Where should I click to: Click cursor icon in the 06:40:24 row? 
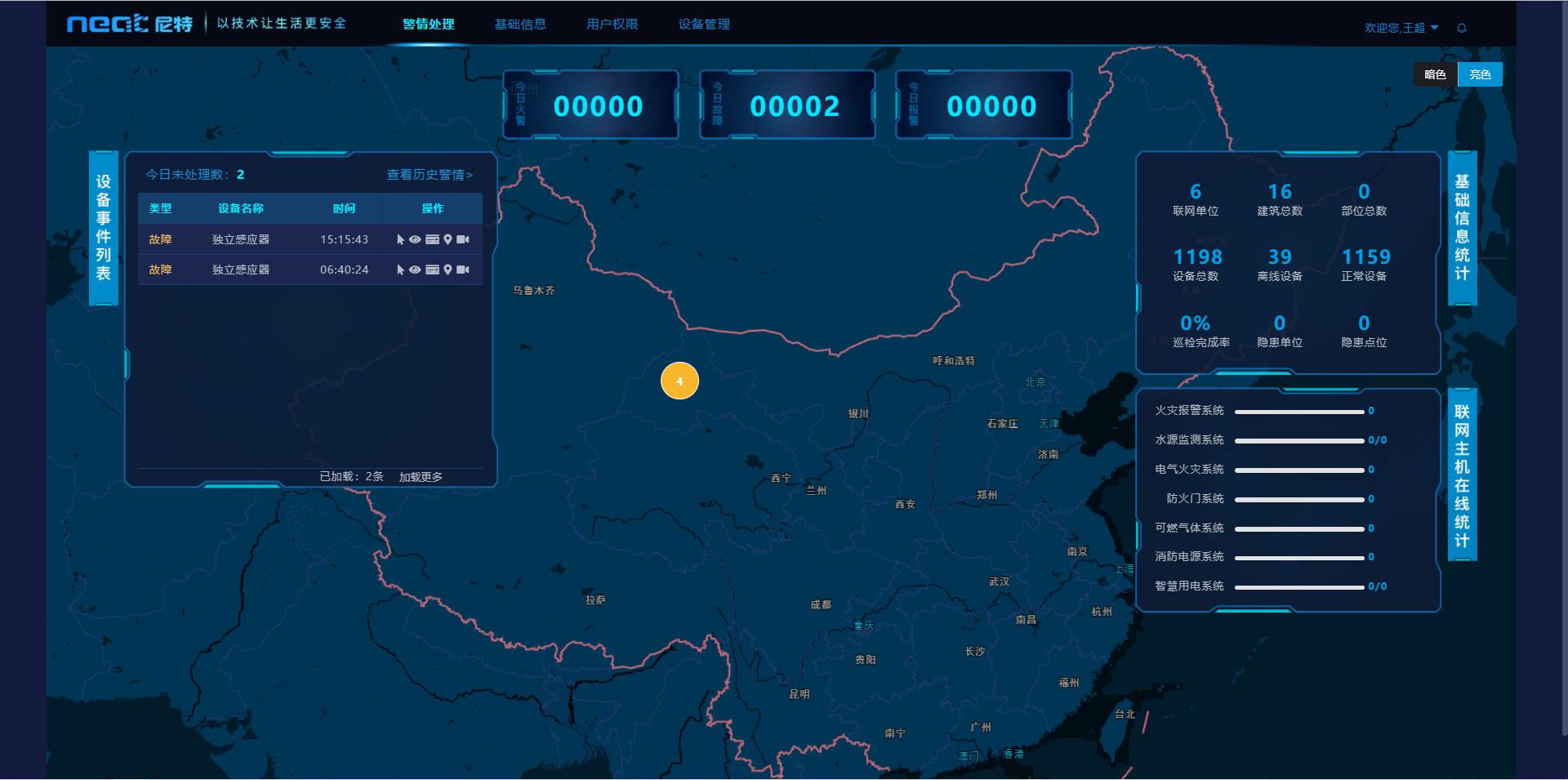point(400,270)
